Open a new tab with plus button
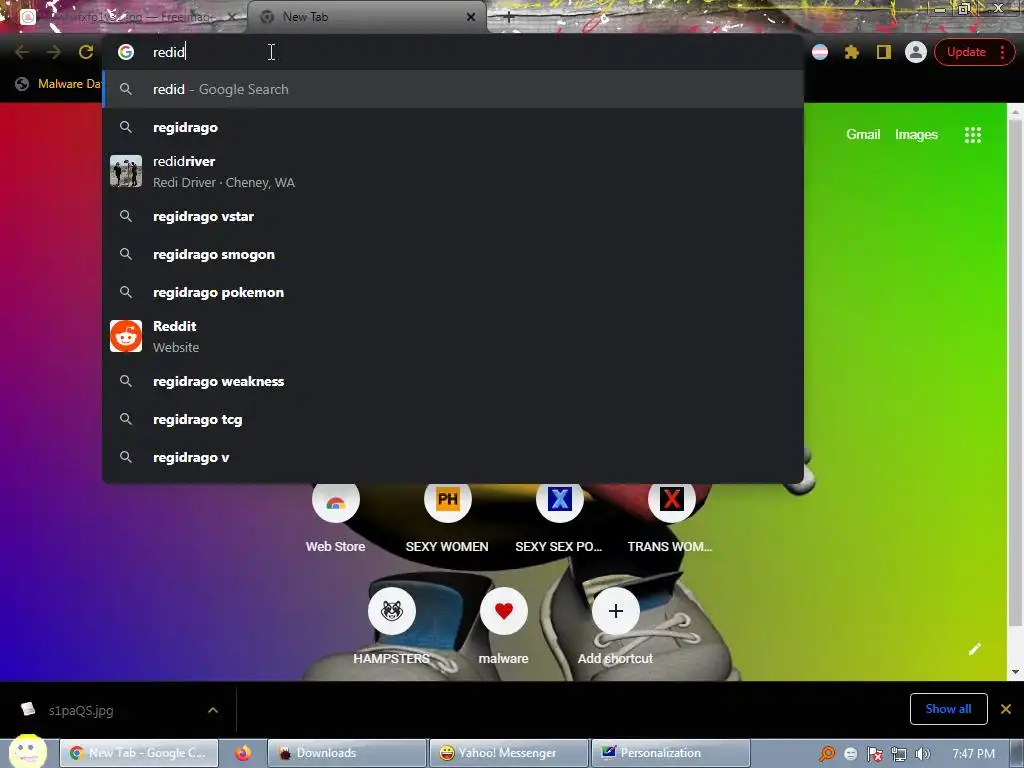The height and width of the screenshot is (768, 1024). (509, 18)
